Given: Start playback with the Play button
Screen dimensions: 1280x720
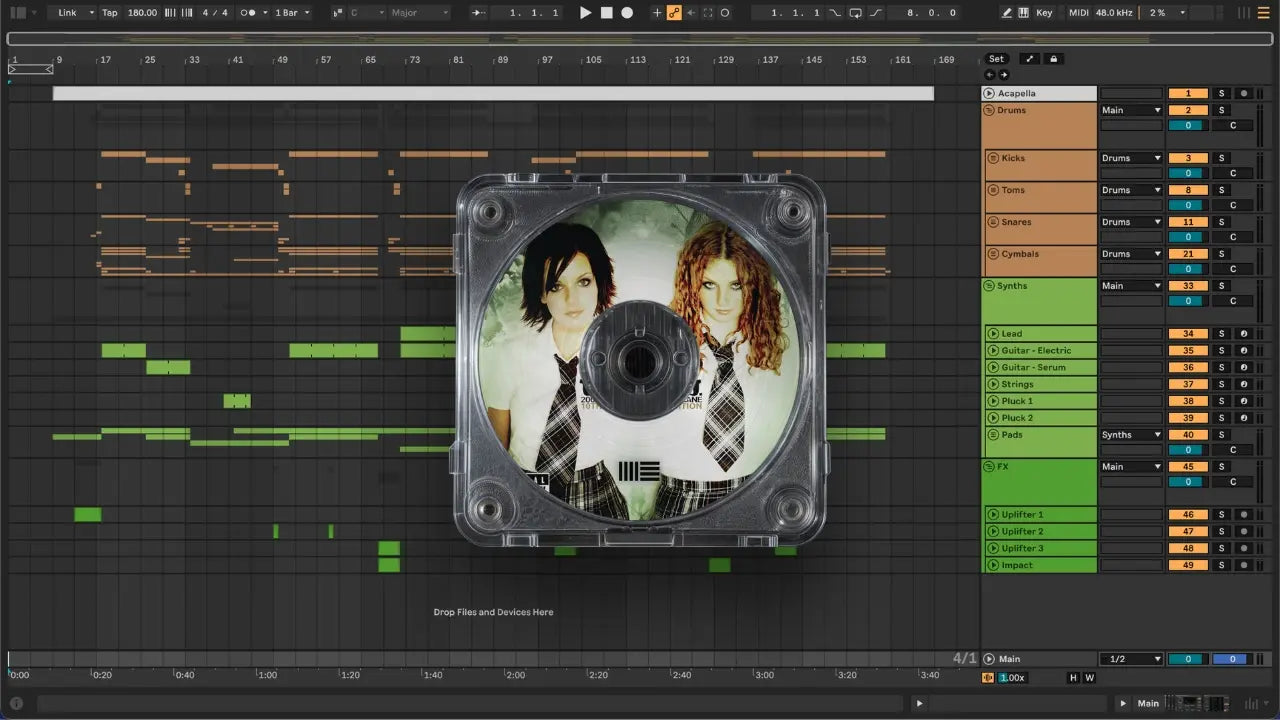Looking at the screenshot, I should pyautogui.click(x=586, y=13).
